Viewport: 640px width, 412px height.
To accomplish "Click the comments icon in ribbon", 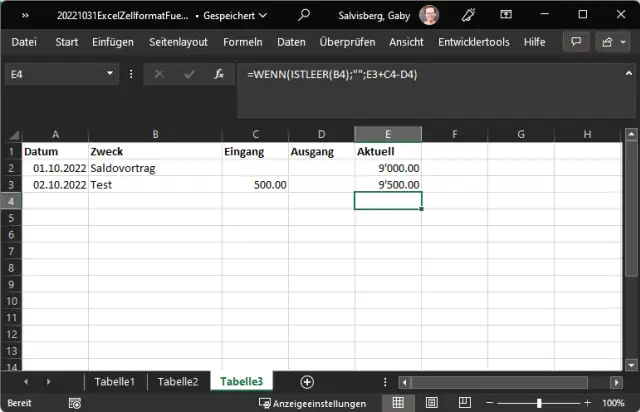I will [x=576, y=42].
